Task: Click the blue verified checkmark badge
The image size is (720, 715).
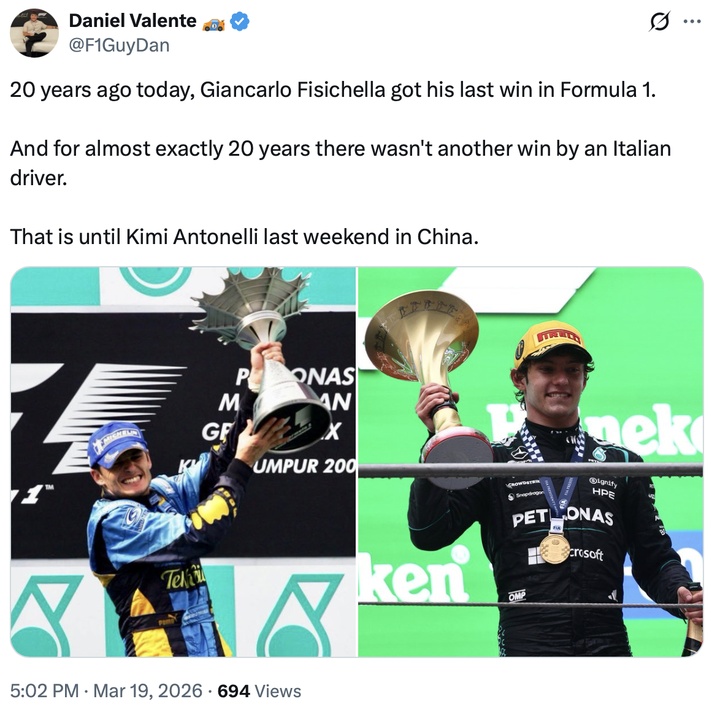Action: (239, 22)
